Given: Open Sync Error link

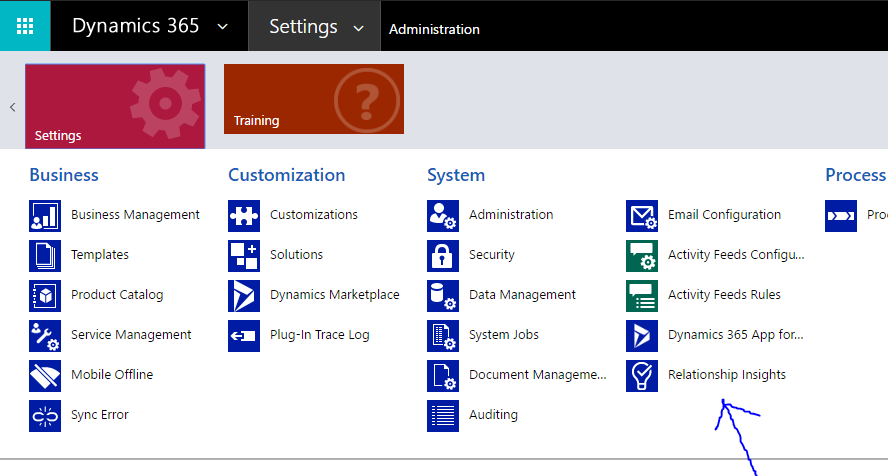Looking at the screenshot, I should click(x=100, y=415).
